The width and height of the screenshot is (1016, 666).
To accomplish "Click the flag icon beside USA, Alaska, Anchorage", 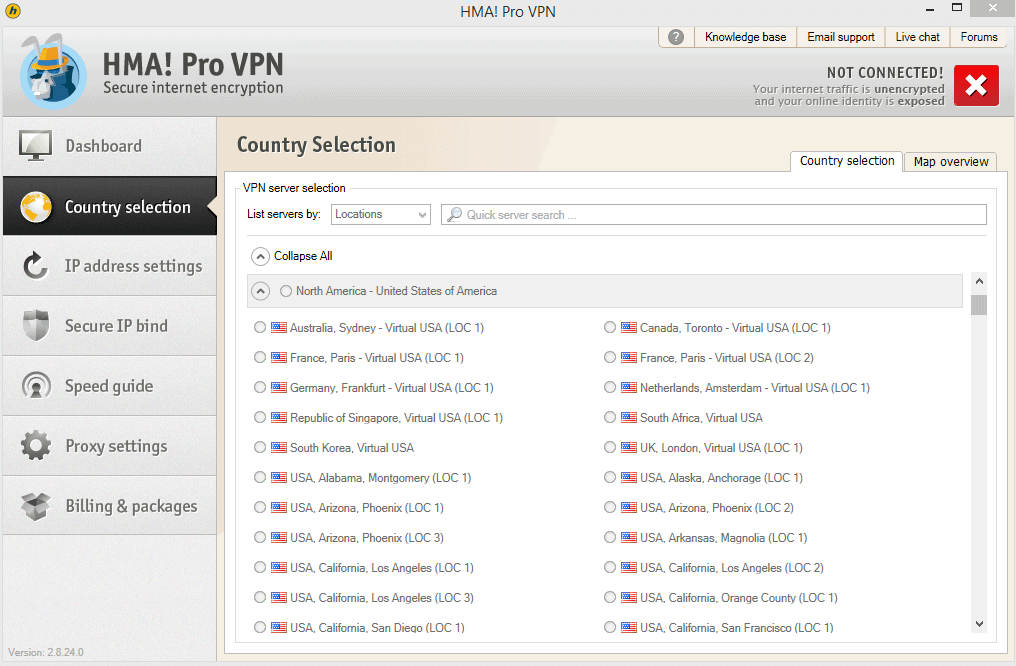I will [629, 477].
